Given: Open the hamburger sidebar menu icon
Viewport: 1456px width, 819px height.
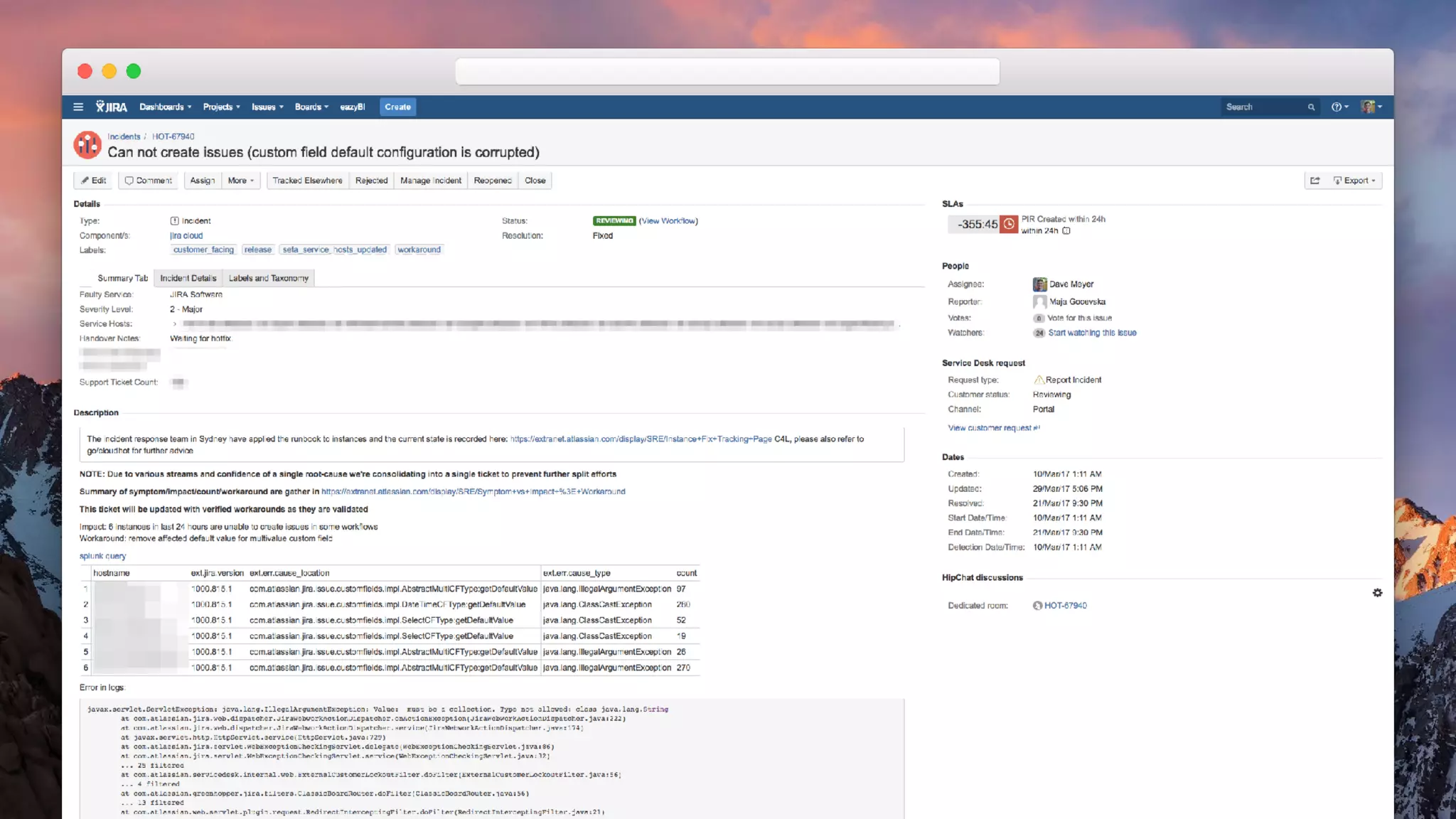Looking at the screenshot, I should (x=78, y=107).
